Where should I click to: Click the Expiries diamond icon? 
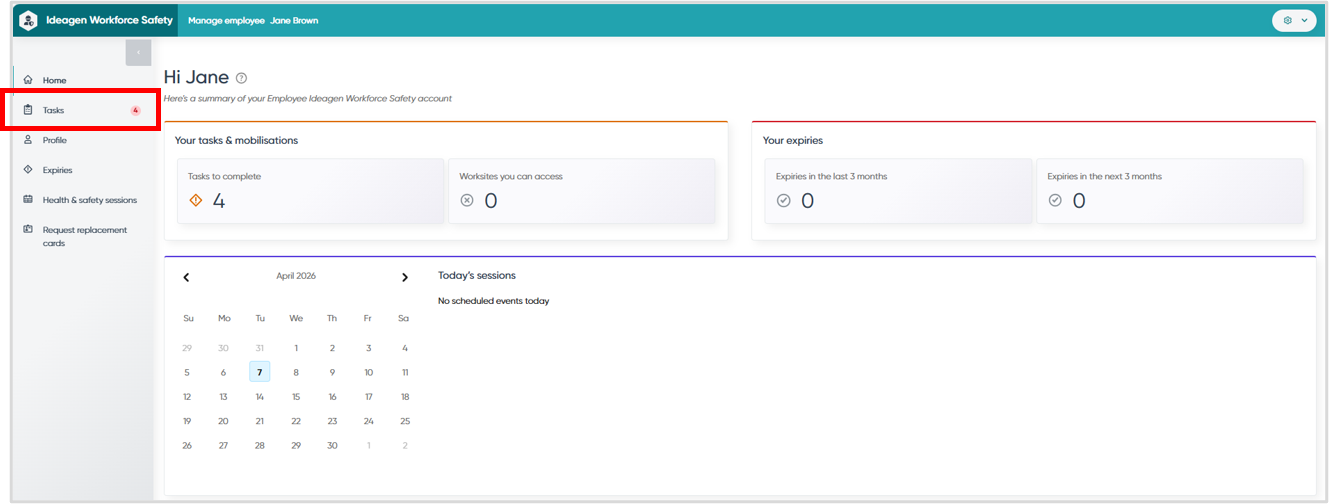[x=28, y=170]
